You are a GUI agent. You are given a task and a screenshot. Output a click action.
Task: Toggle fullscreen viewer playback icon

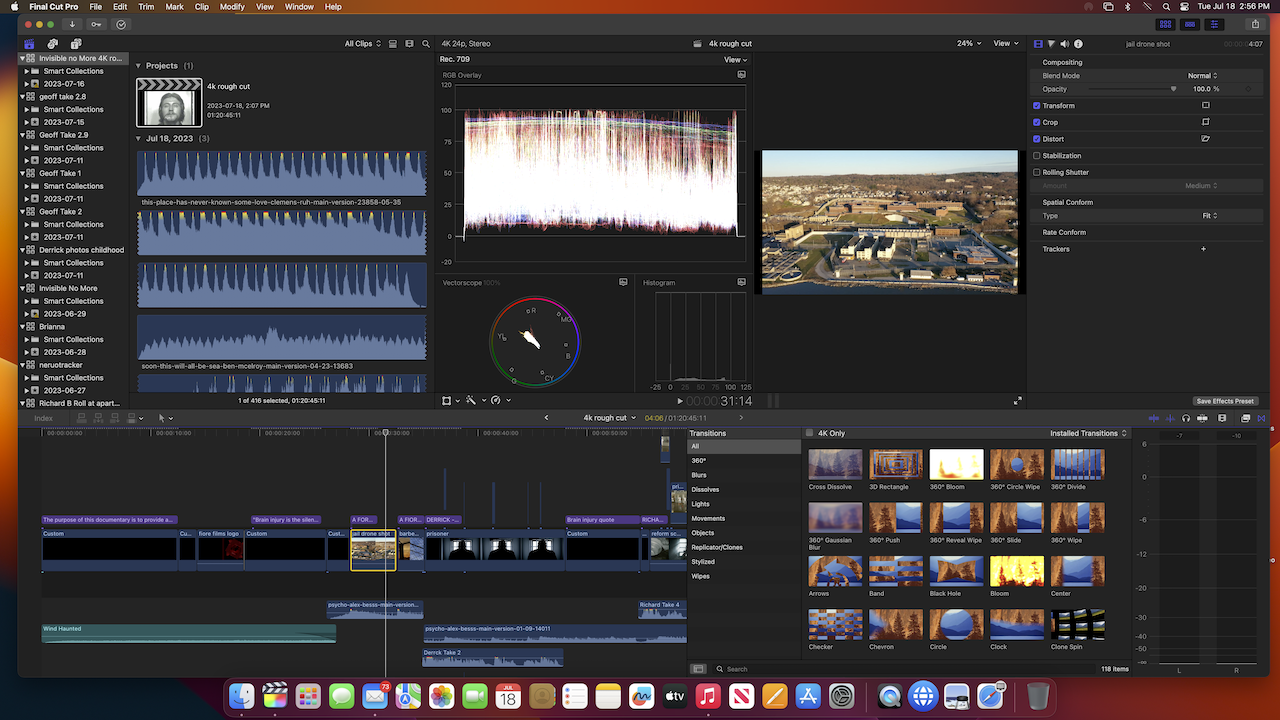point(1018,401)
